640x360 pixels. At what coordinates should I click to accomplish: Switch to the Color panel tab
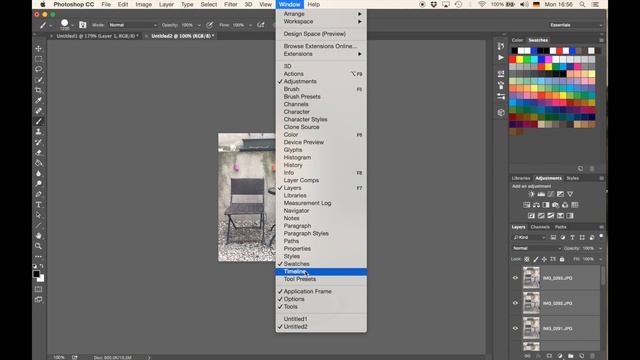tap(517, 40)
